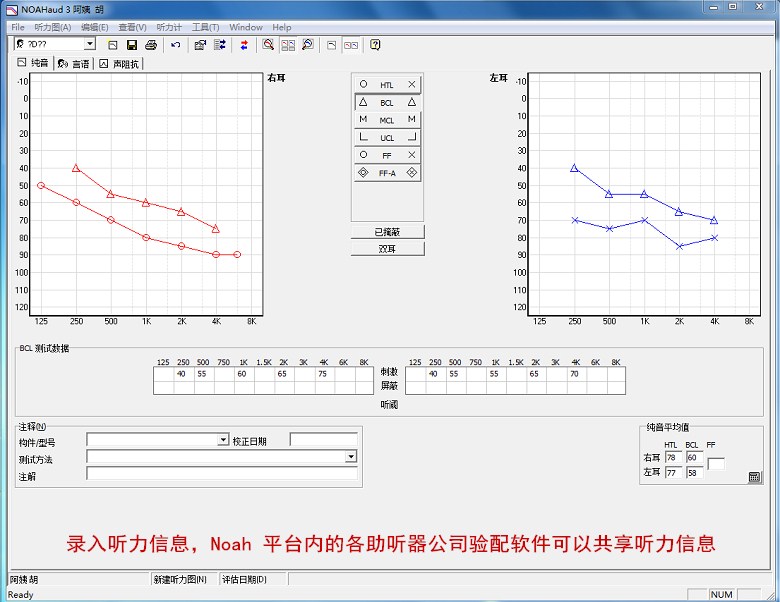Click the 注解 text input field
780x602 pixels.
tap(221, 474)
